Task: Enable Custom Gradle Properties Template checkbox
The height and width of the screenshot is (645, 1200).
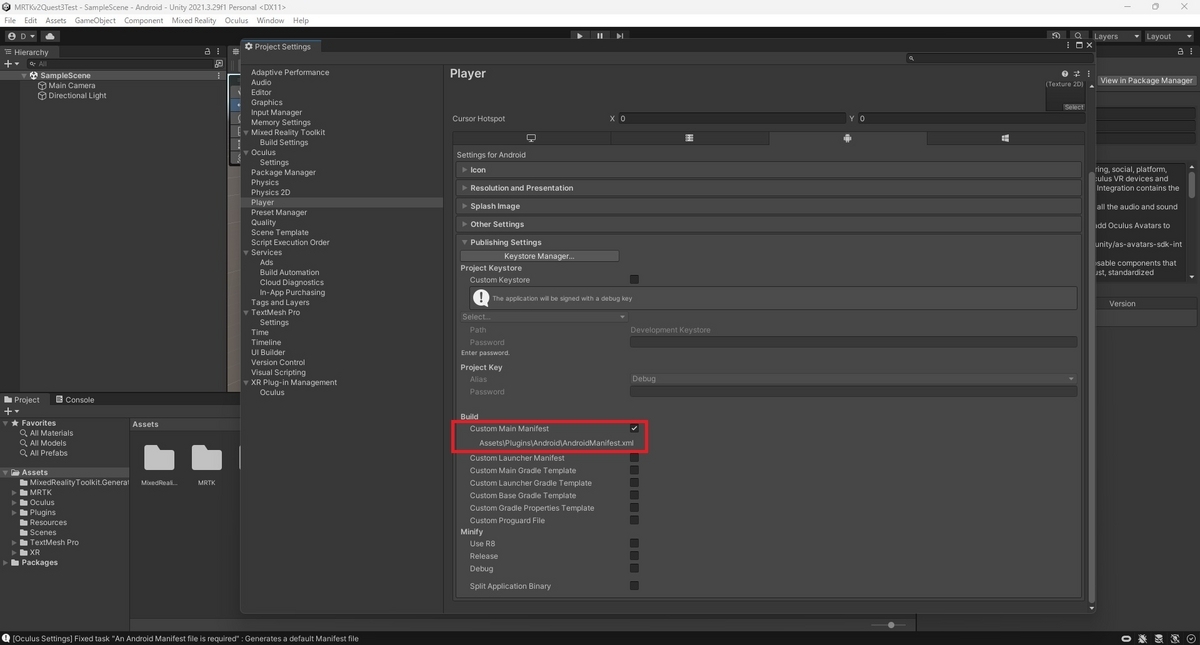Action: [x=634, y=508]
